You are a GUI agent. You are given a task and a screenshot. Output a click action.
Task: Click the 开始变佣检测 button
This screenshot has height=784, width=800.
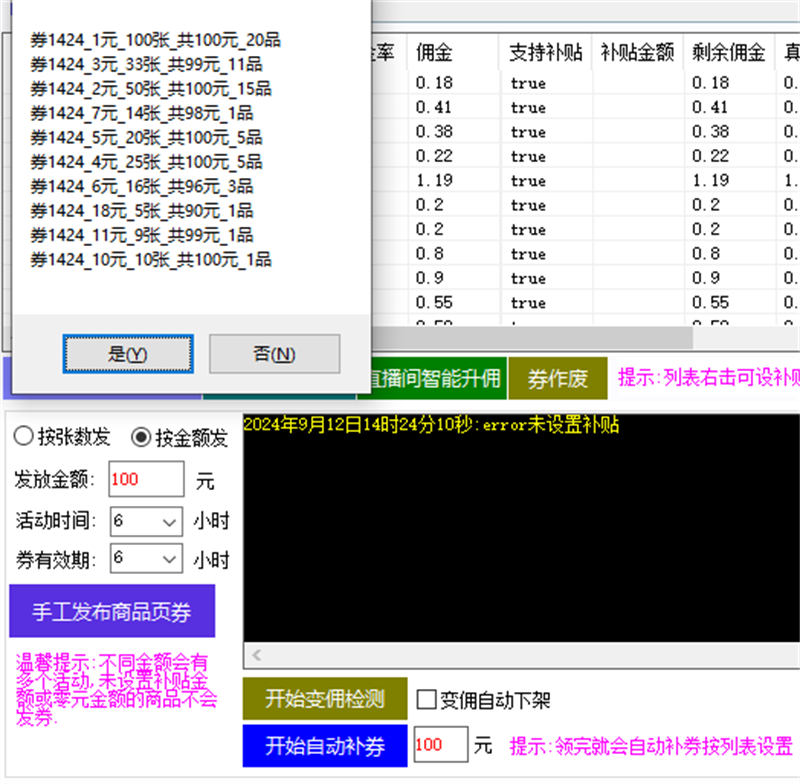324,700
